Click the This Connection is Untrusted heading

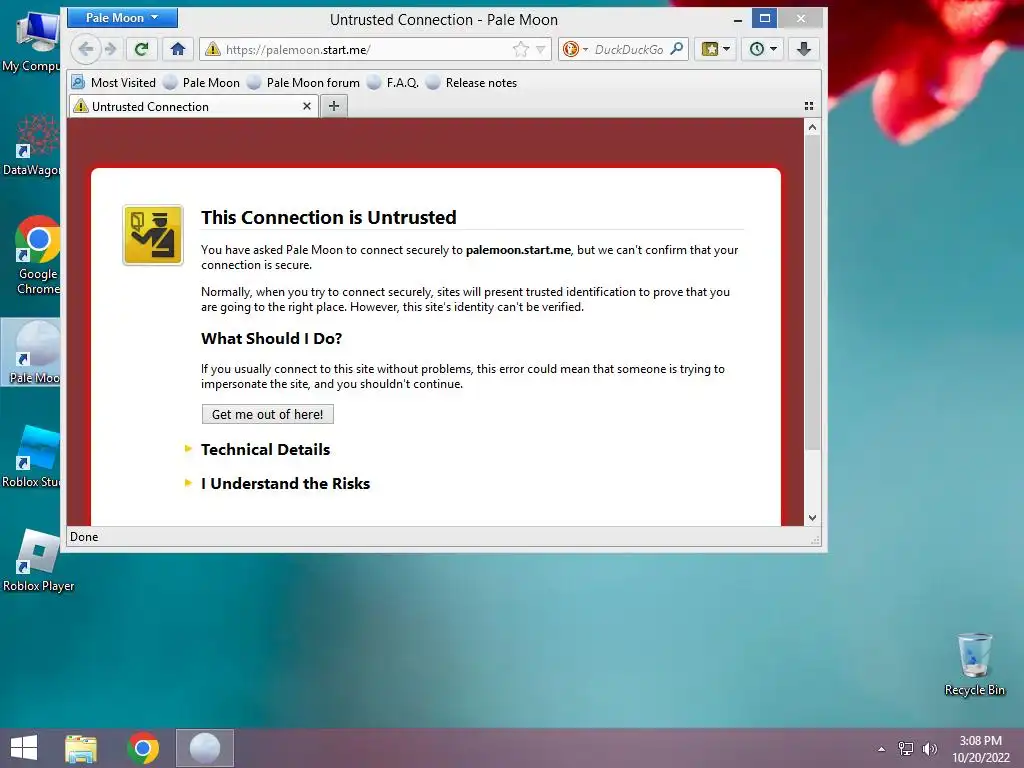328,217
